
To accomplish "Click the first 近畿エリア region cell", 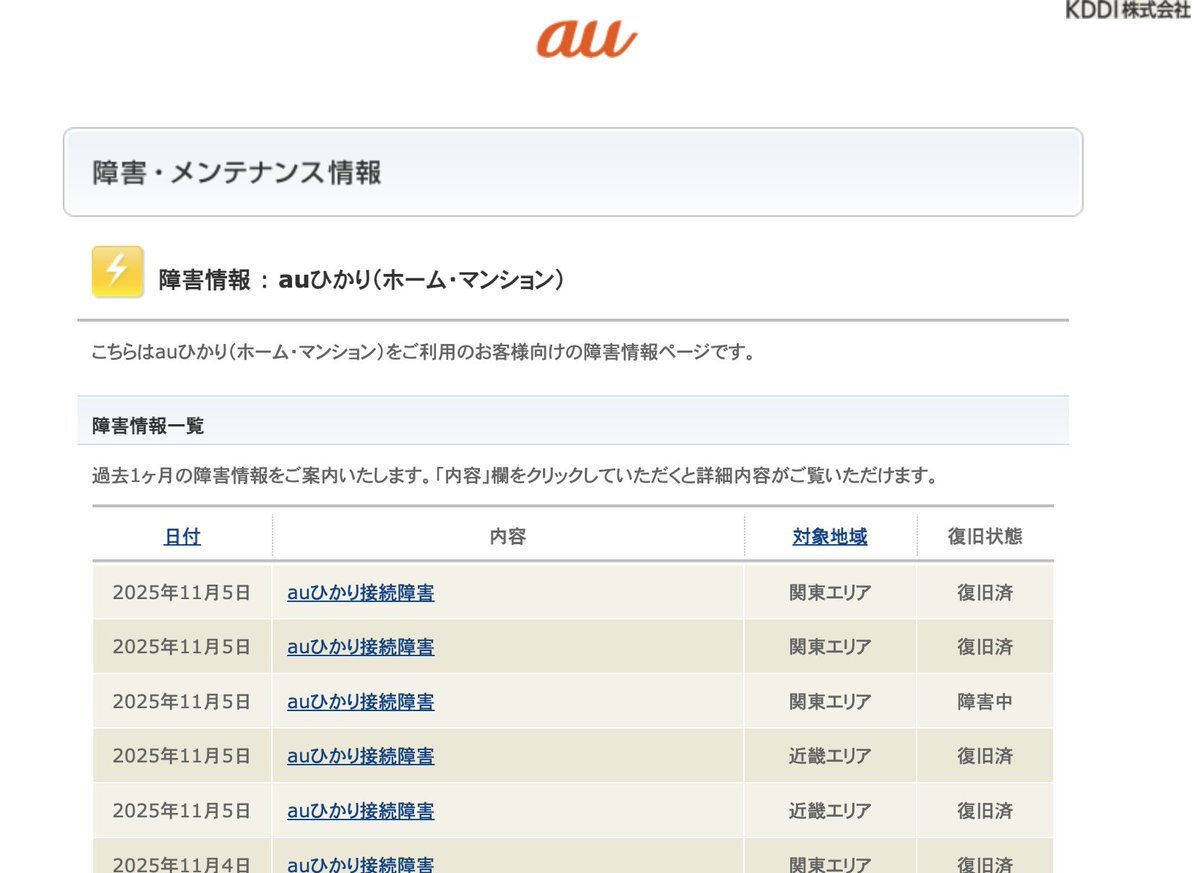I will tap(829, 756).
